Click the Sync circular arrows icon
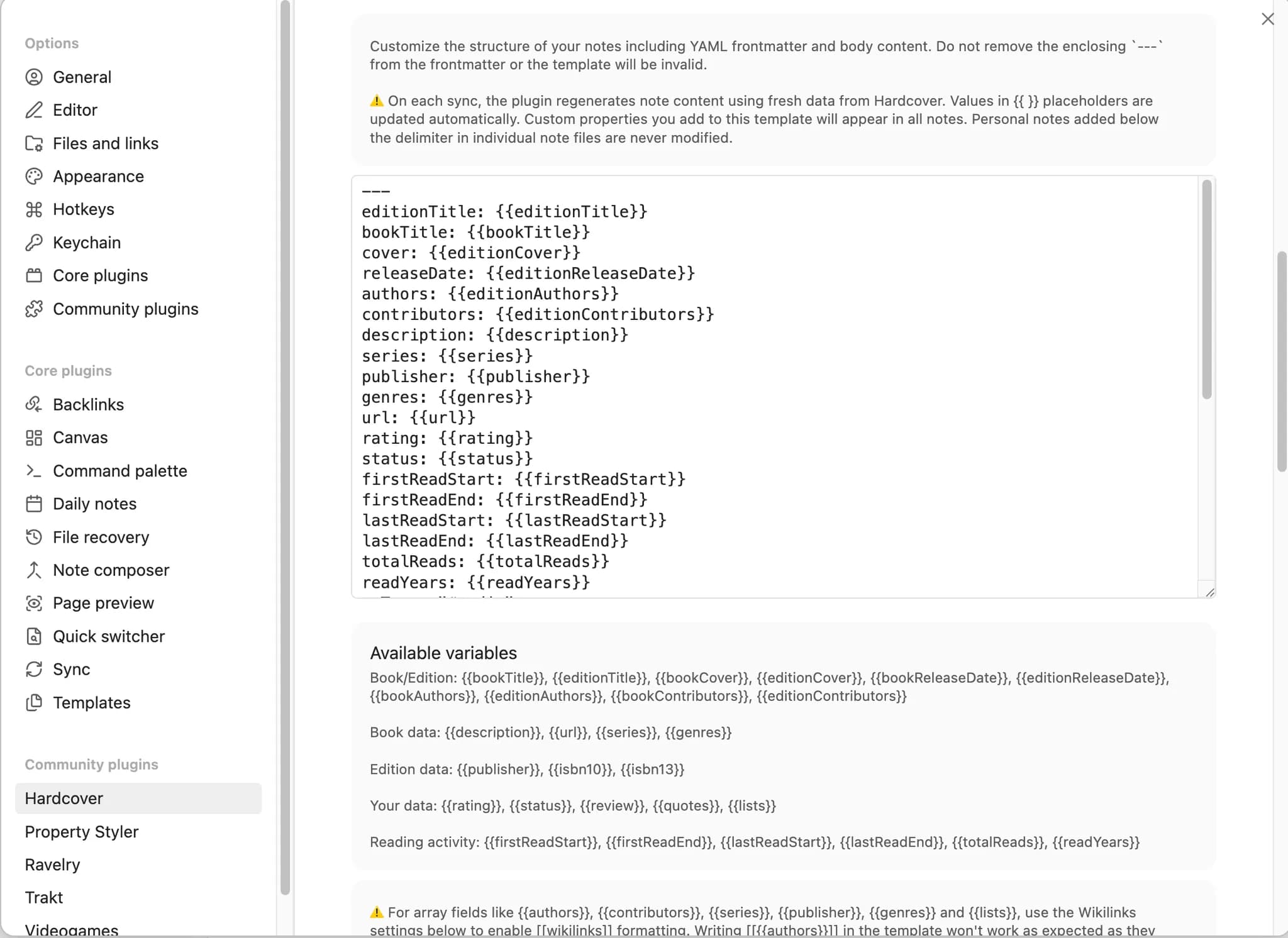 click(34, 669)
